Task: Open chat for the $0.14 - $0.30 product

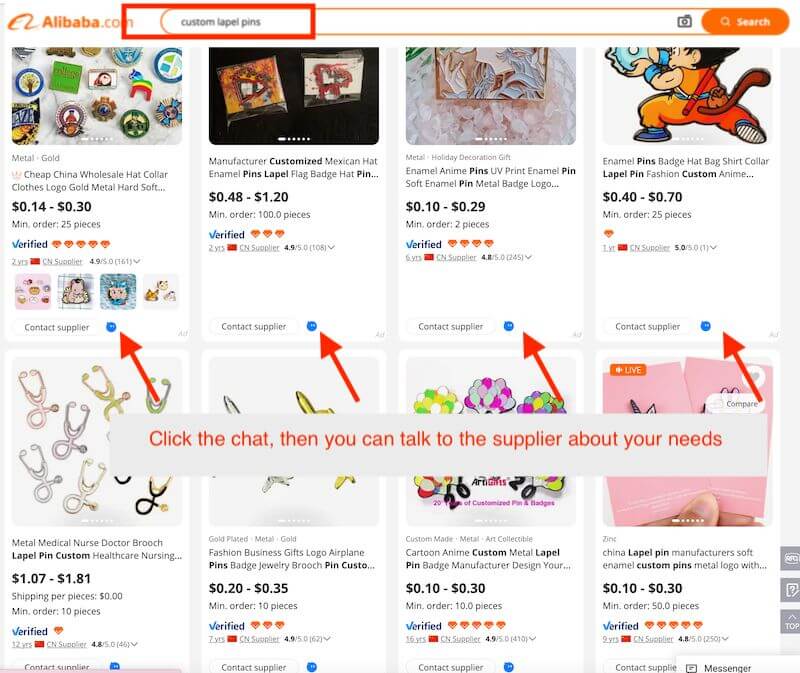Action: (x=111, y=327)
